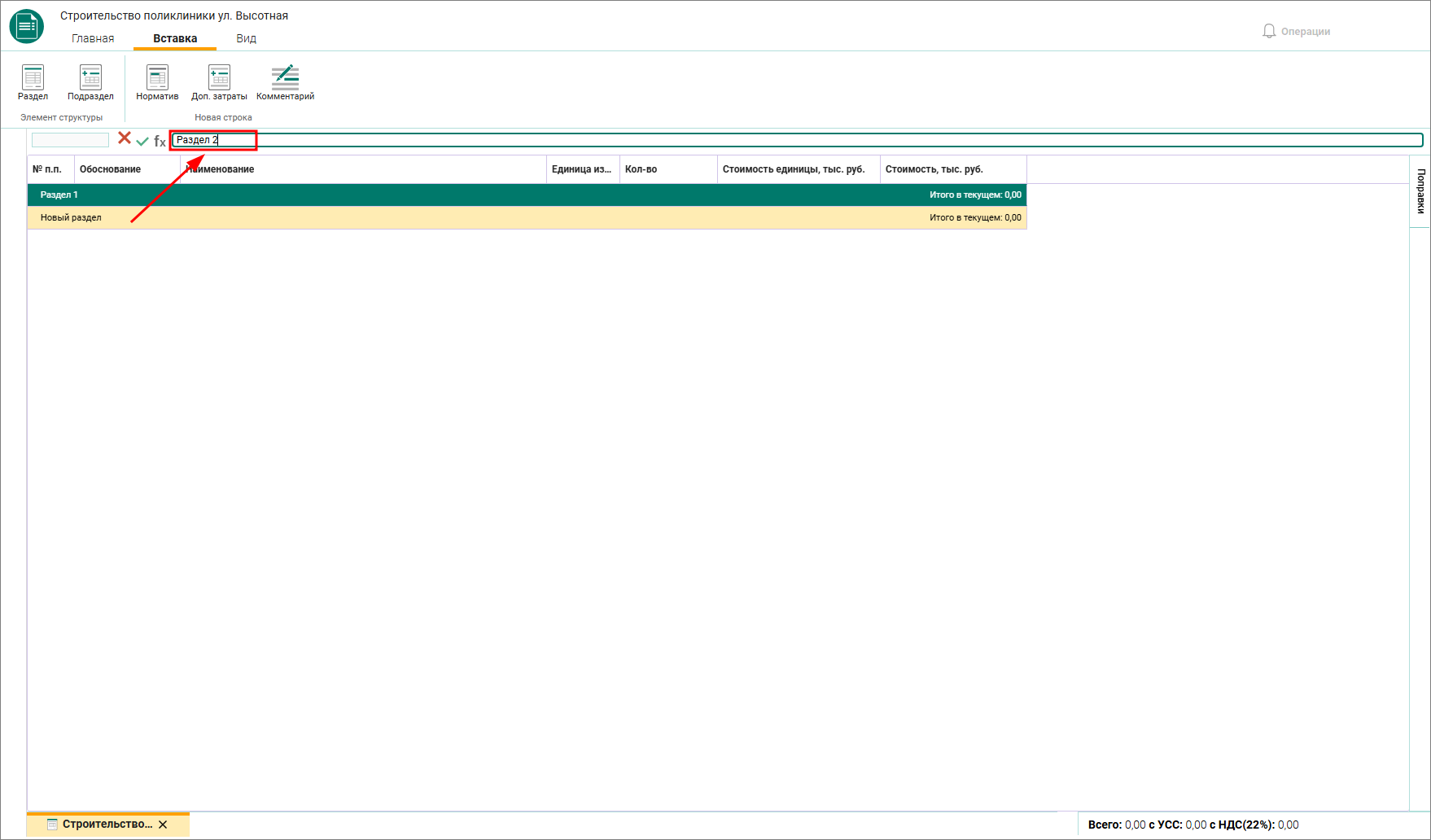This screenshot has height=840, width=1431.
Task: Select the Новый раздел row
Action: 527,218
